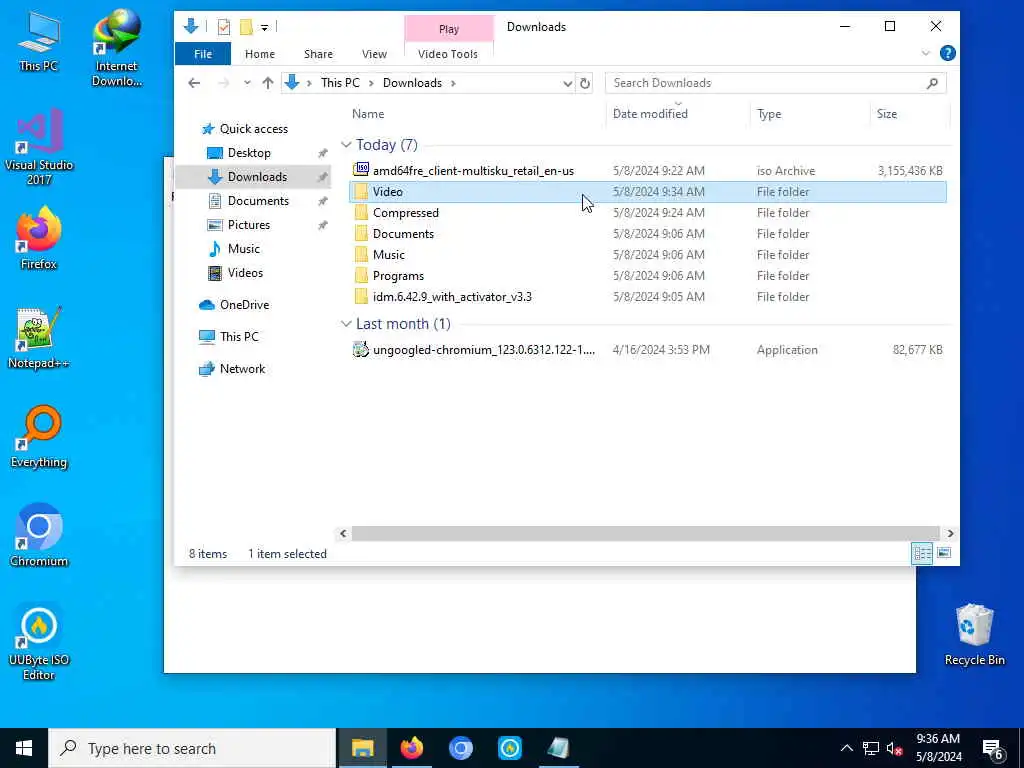1024x768 pixels.
Task: Select the Compressed folder row
Action: [647, 213]
